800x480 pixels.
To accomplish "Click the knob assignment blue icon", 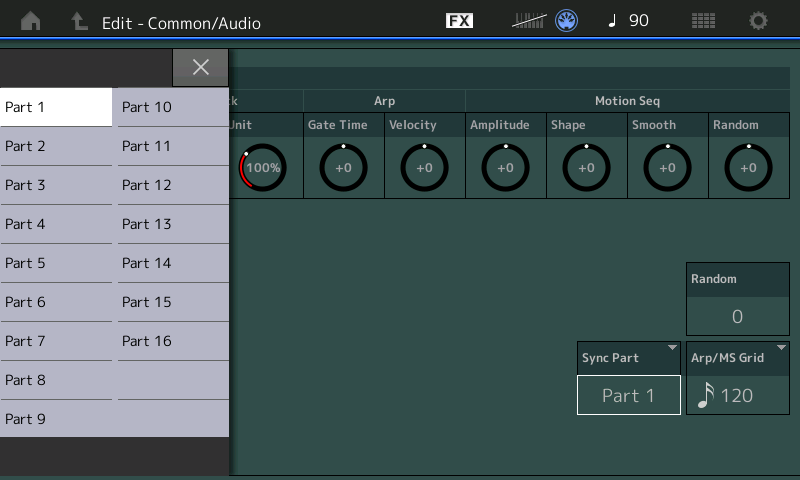I will click(x=566, y=21).
